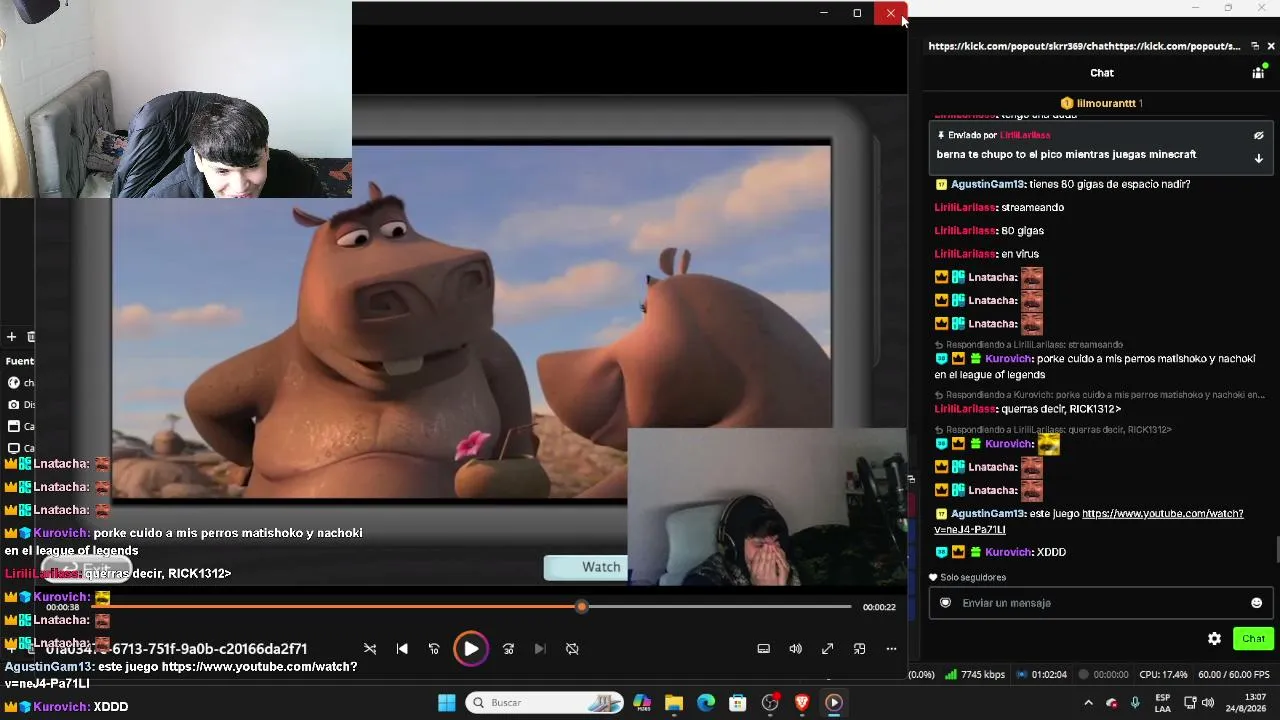Undock the Kick chat popout panel
Image resolution: width=1280 pixels, height=720 pixels.
(x=1255, y=46)
